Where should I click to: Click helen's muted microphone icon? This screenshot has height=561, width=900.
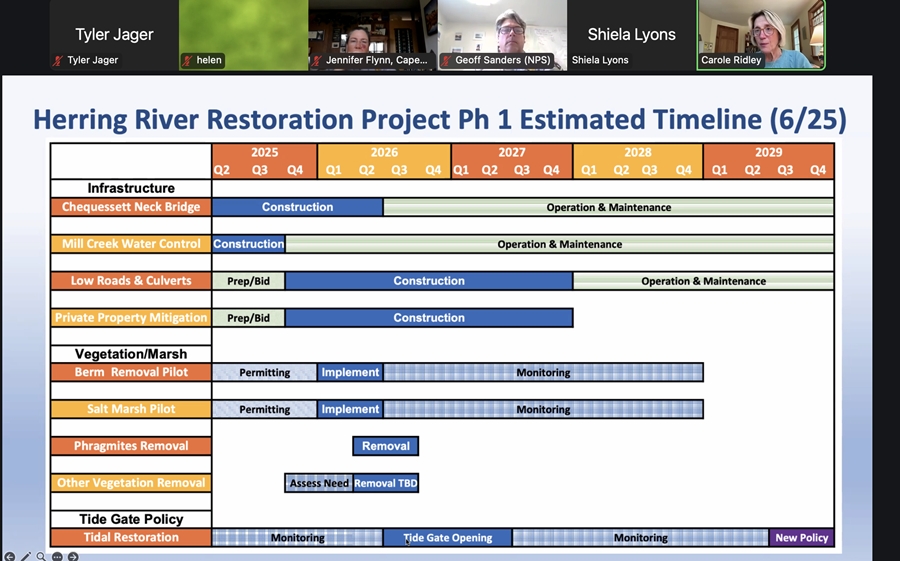187,60
